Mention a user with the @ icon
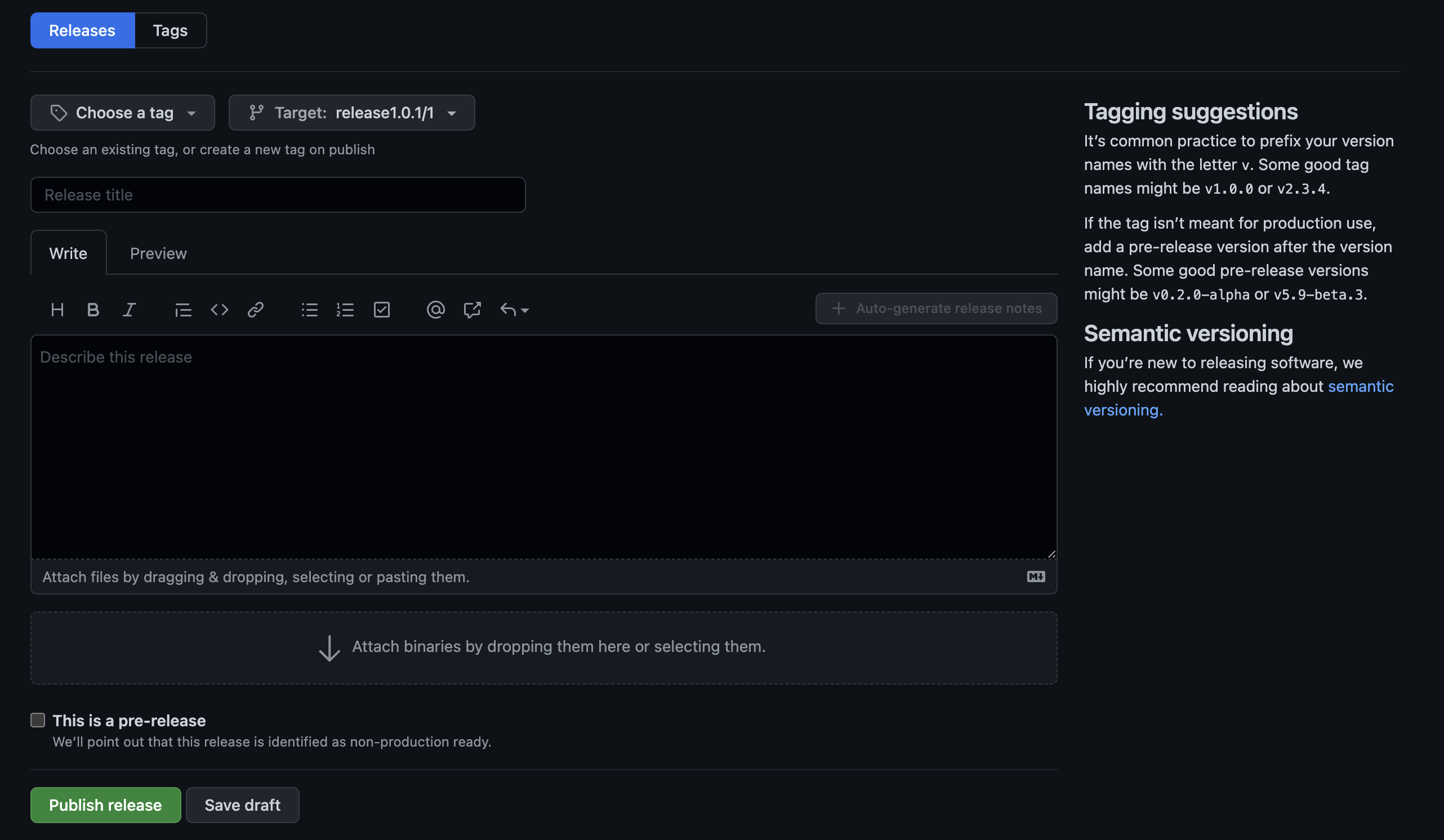The height and width of the screenshot is (840, 1444). [x=435, y=310]
